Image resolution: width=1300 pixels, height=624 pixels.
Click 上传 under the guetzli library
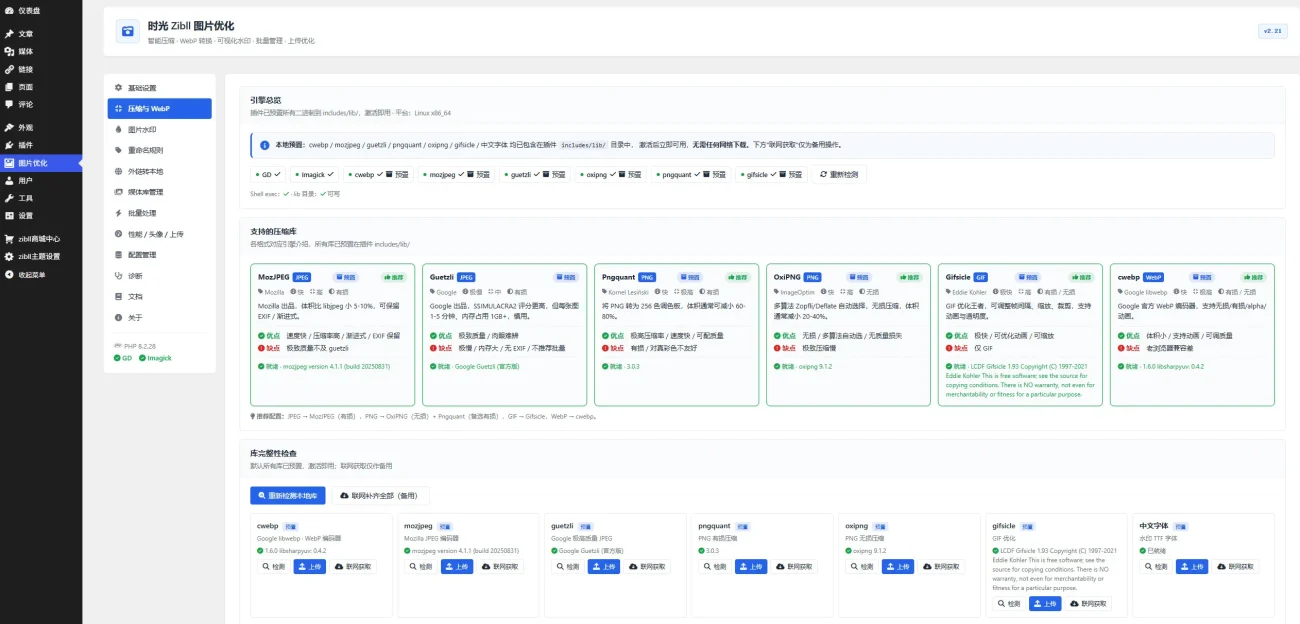(604, 566)
